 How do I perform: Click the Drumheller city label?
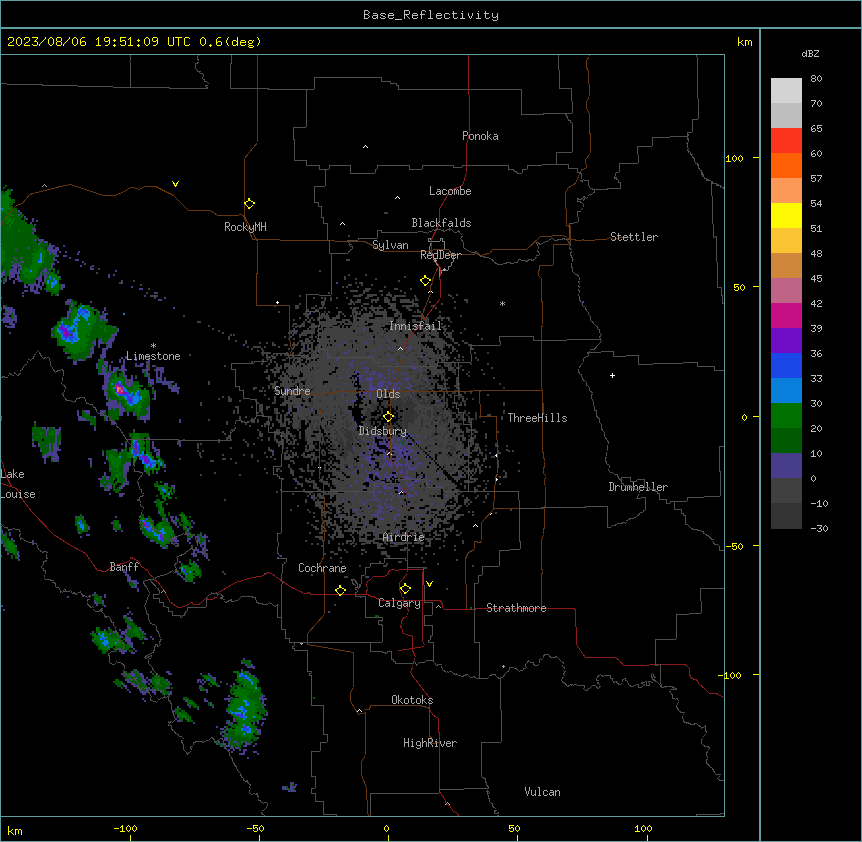638,487
